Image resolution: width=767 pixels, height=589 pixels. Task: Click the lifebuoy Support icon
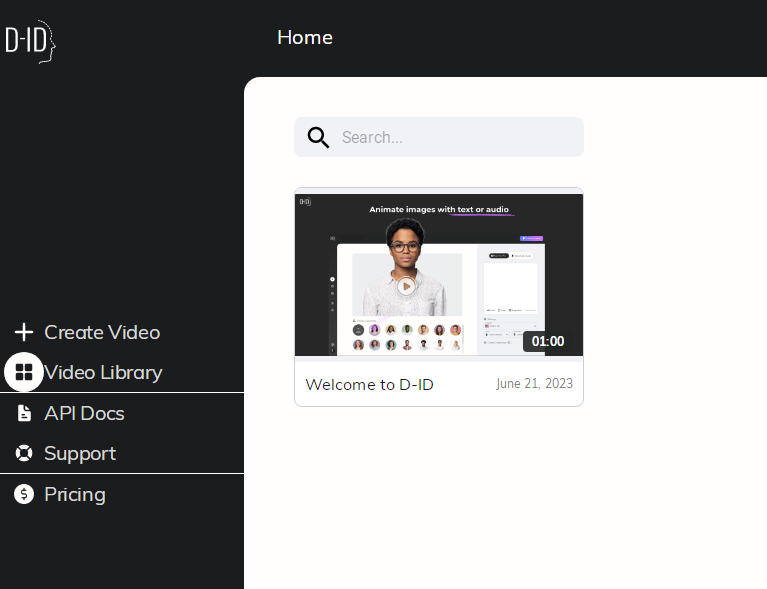(24, 454)
